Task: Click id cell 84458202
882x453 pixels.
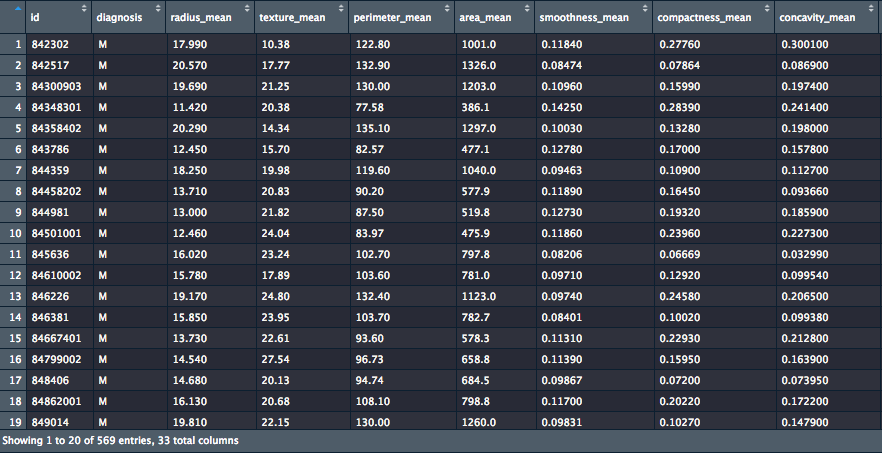Action: [56, 191]
